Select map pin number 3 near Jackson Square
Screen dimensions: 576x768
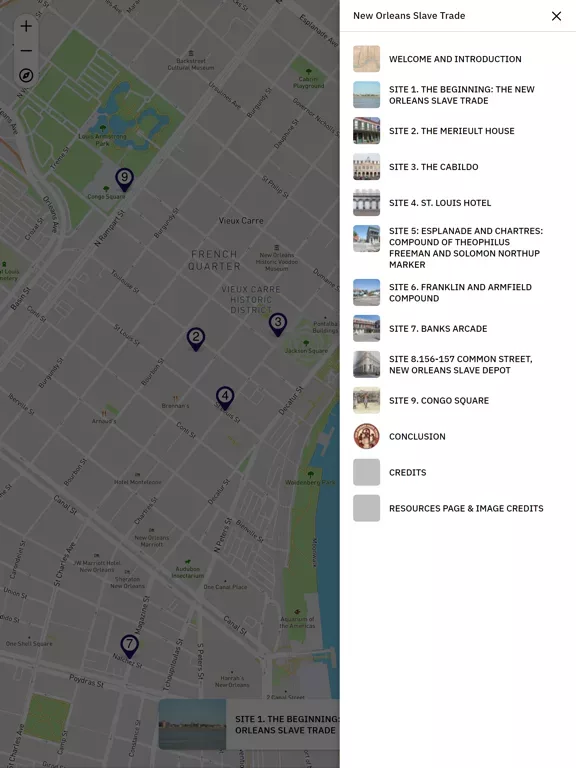(x=278, y=324)
